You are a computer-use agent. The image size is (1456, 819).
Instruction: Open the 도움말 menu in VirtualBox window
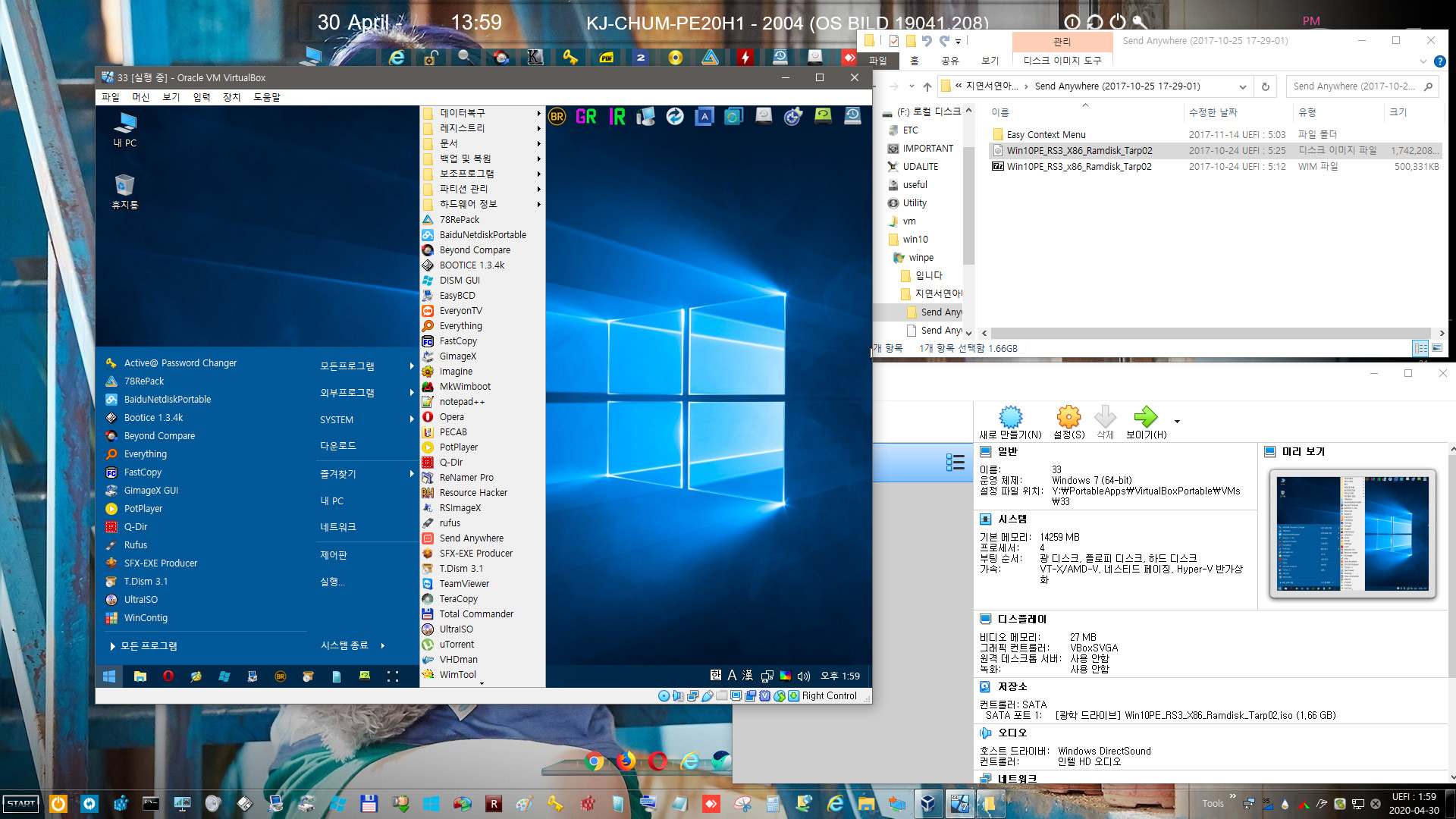tap(266, 97)
